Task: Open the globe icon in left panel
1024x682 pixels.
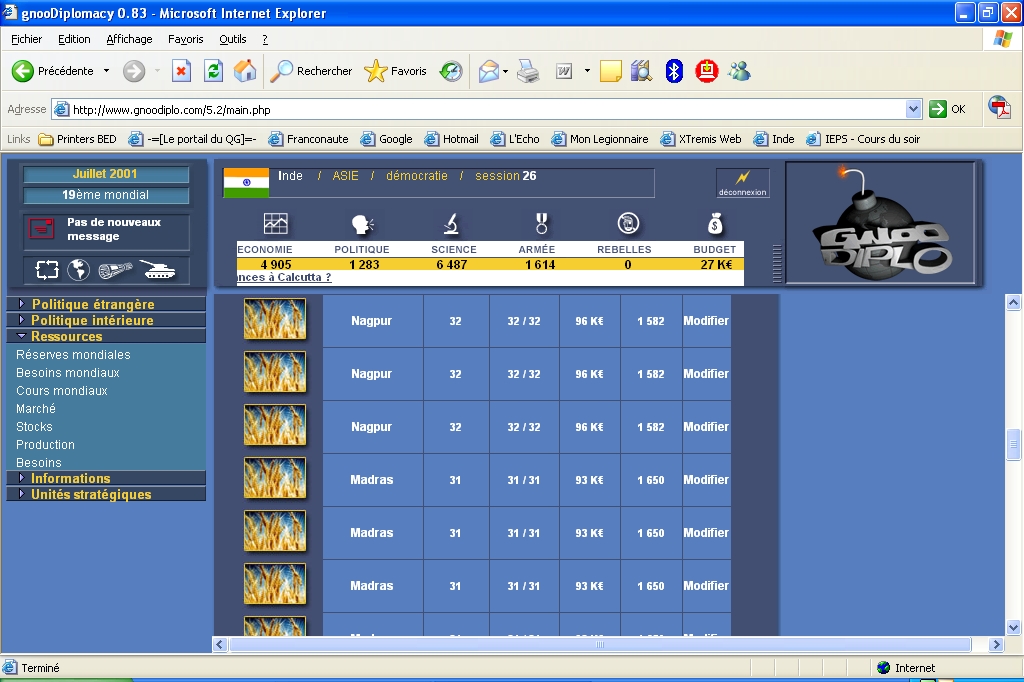Action: pos(78,269)
